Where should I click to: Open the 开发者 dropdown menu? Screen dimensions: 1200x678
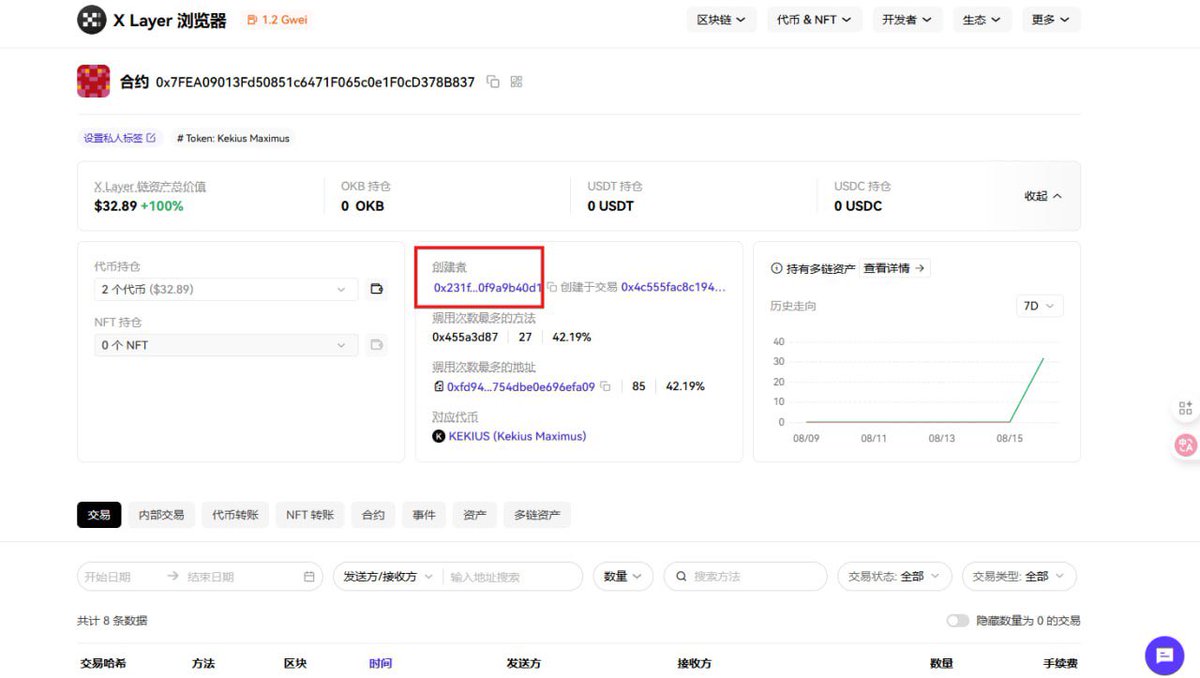coord(907,20)
